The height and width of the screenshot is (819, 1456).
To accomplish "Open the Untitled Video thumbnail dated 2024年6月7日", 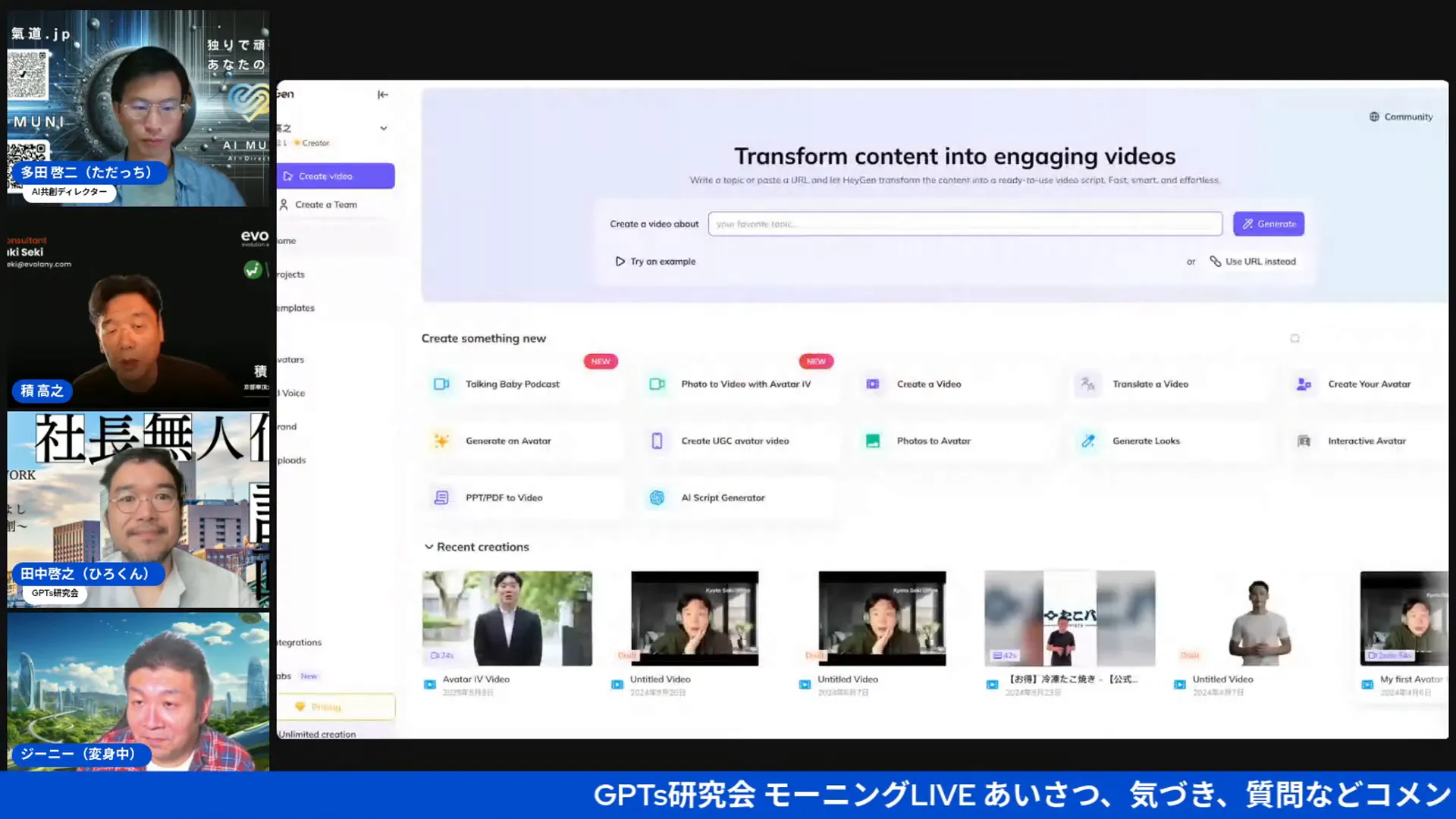I will [x=882, y=619].
